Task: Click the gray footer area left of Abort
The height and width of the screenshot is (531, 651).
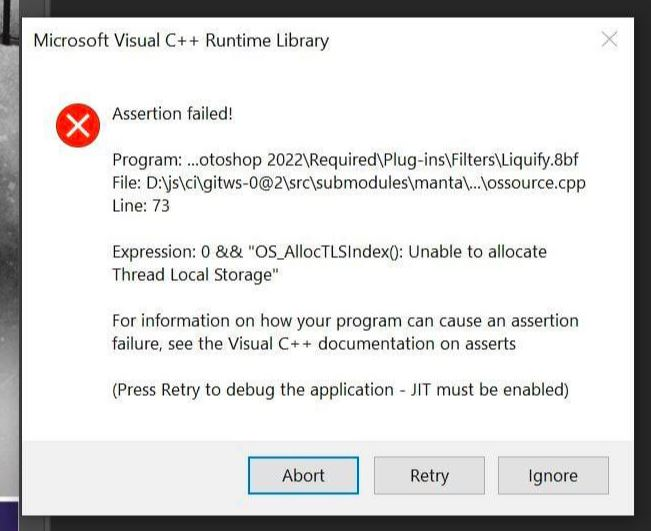Action: (130, 476)
